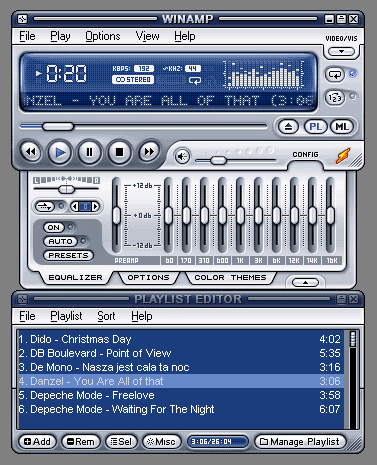Click the Add button in playlist
The width and height of the screenshot is (377, 465).
[37, 442]
